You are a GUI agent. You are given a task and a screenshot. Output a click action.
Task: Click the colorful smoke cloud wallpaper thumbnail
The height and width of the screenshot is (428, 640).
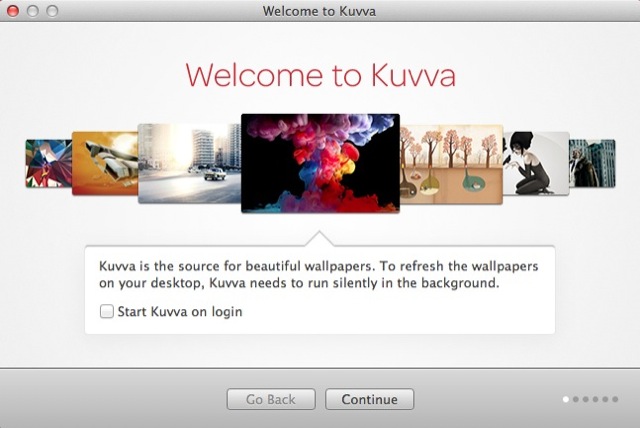320,163
